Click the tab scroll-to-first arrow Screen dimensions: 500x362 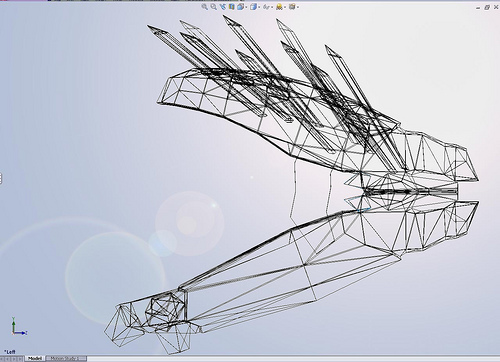coord(2,359)
